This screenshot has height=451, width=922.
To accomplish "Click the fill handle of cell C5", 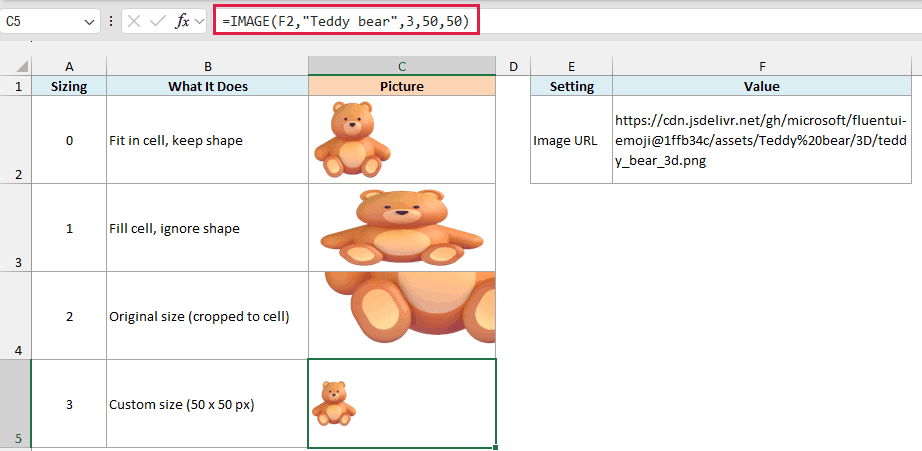I will click(496, 448).
